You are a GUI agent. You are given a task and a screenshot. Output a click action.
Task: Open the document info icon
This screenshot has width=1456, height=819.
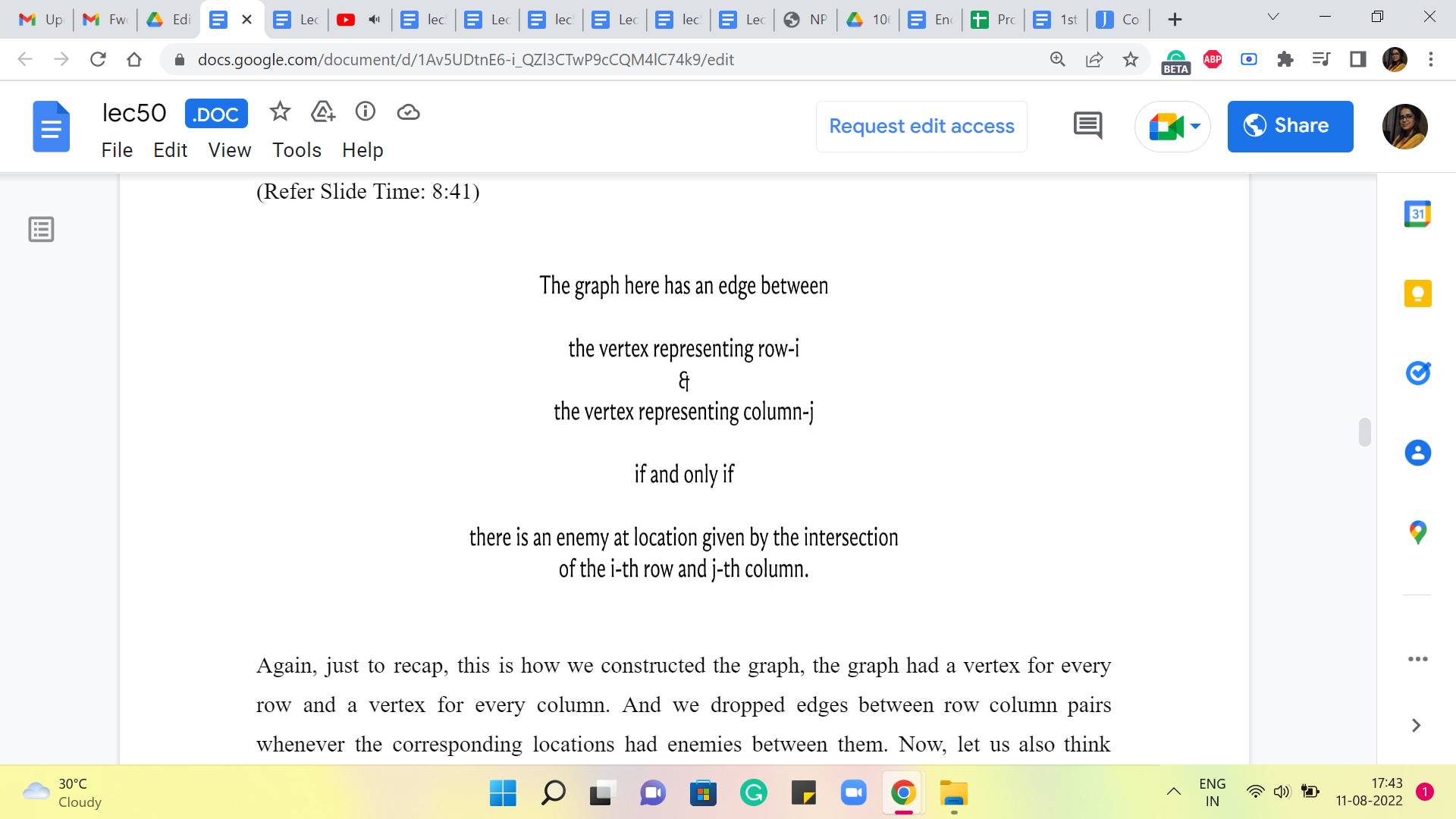click(366, 112)
